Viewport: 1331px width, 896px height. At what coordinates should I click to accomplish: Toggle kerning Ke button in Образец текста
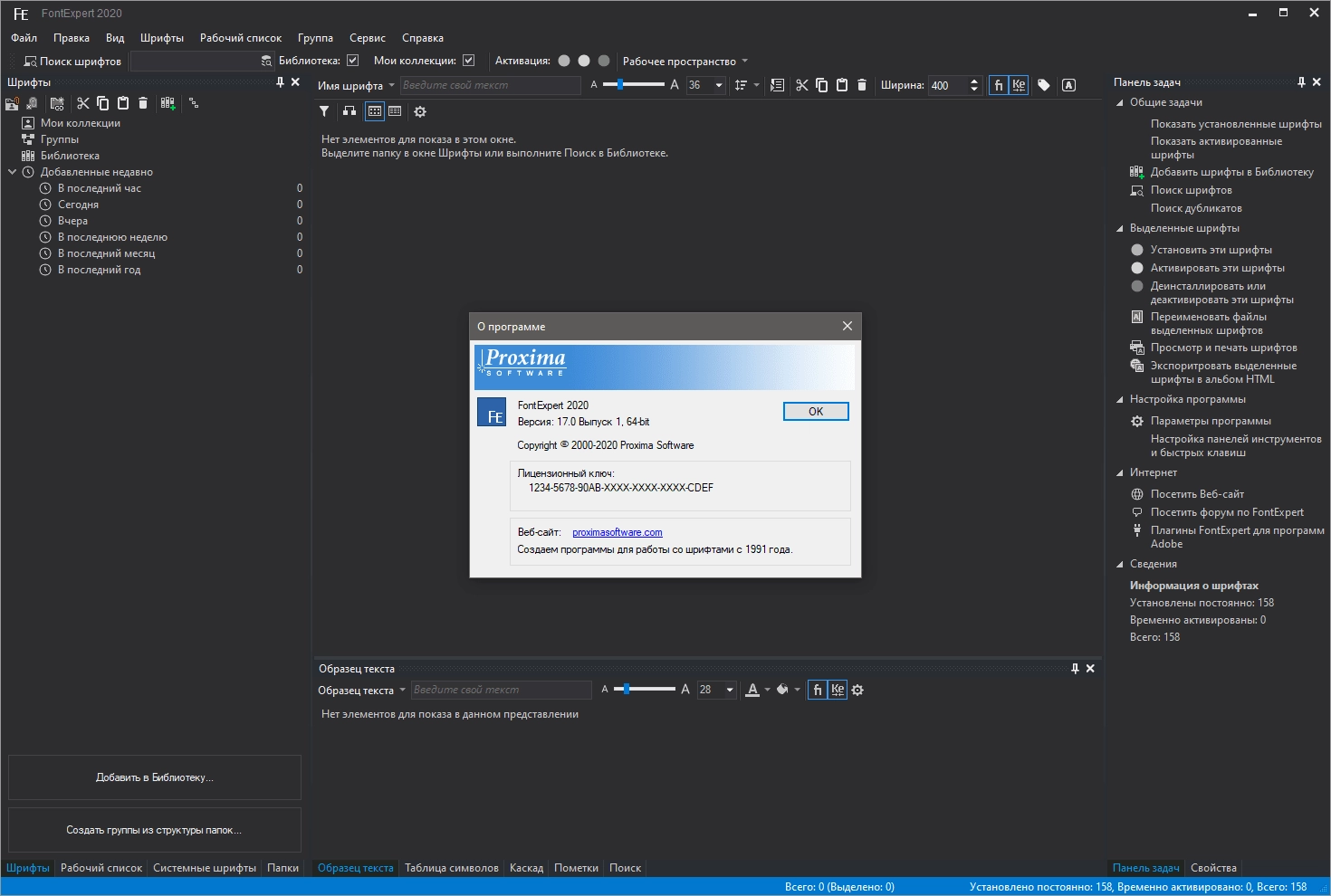click(838, 690)
